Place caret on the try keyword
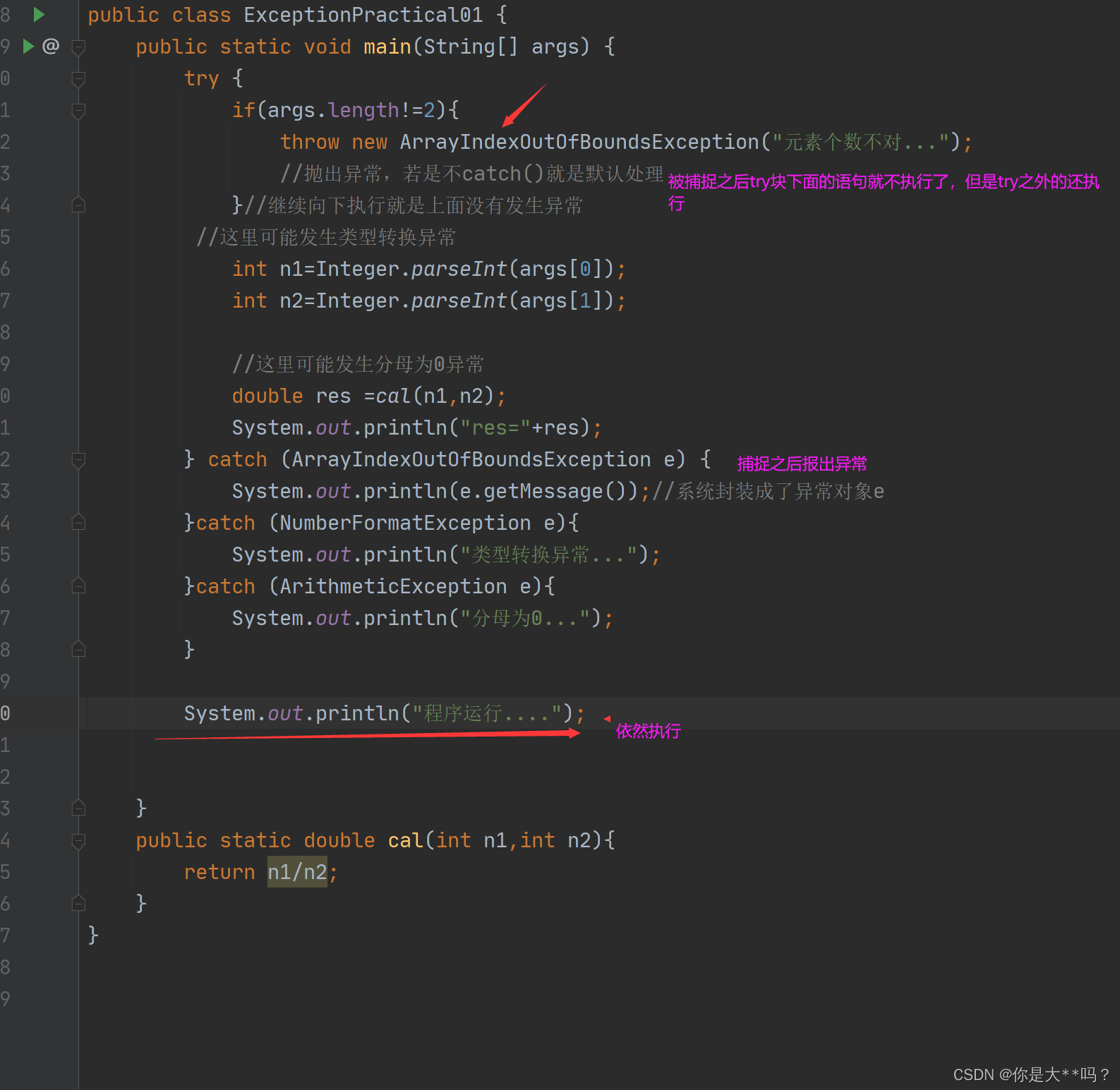The image size is (1120, 1090). pyautogui.click(x=201, y=78)
